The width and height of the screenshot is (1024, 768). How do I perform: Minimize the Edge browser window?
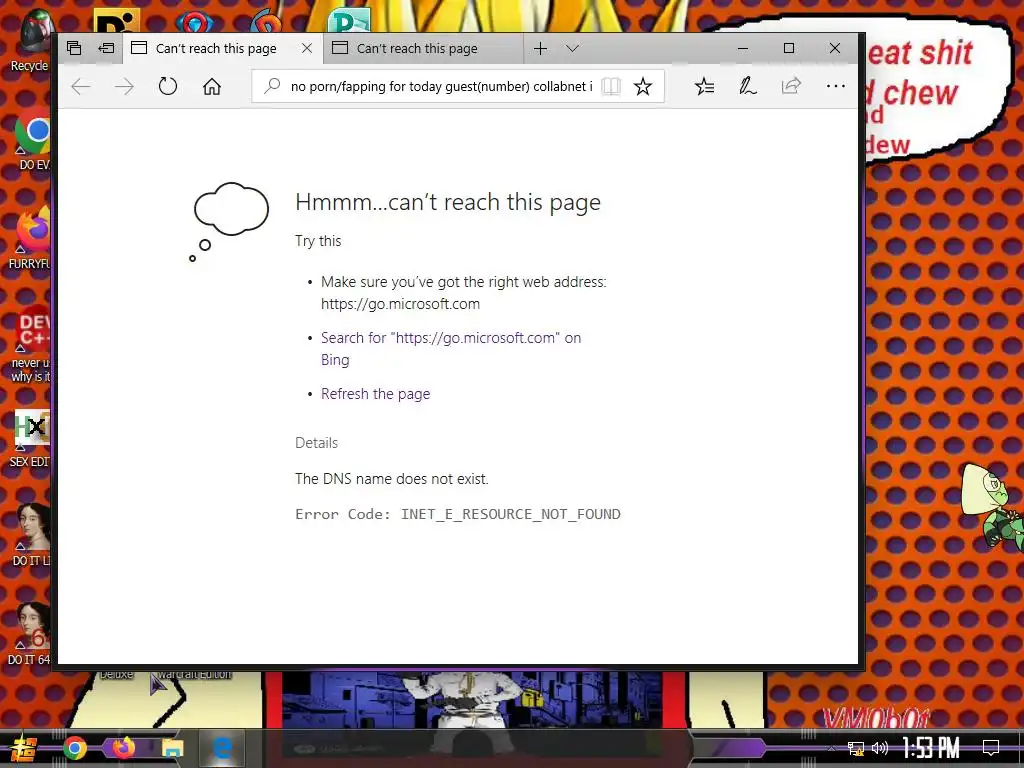click(x=743, y=48)
